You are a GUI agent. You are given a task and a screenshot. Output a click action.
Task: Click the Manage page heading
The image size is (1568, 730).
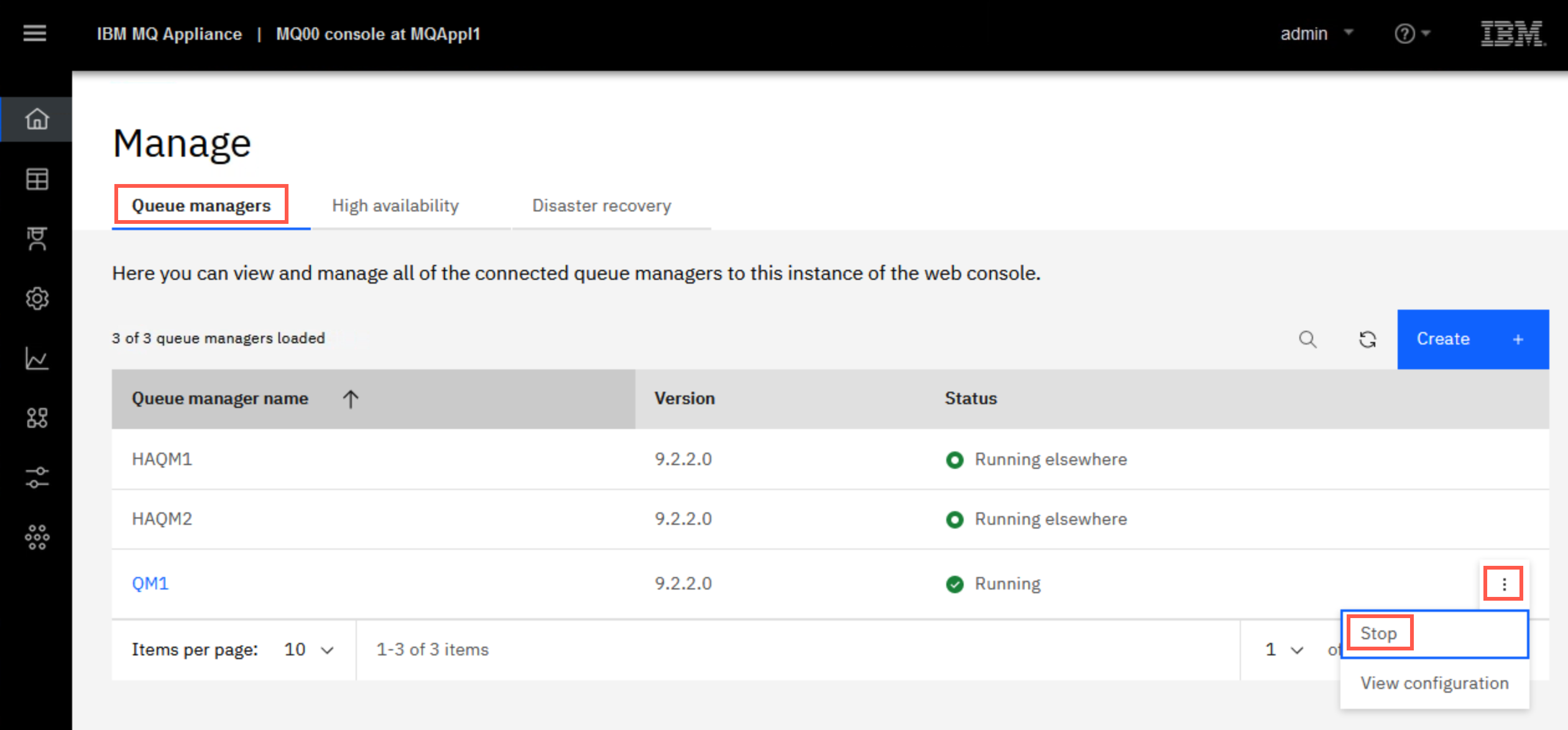[182, 144]
